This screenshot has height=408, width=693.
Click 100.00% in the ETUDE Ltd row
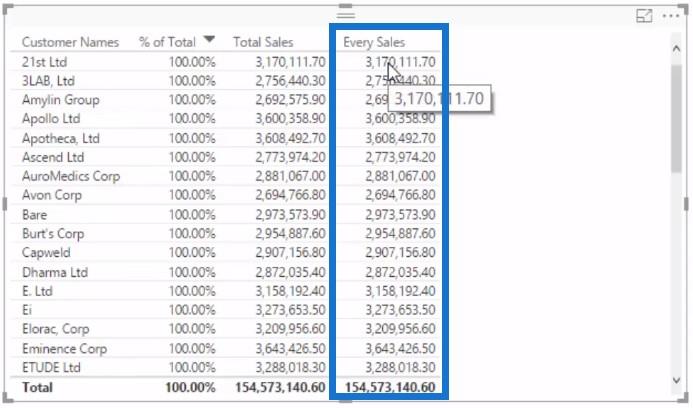[192, 368]
